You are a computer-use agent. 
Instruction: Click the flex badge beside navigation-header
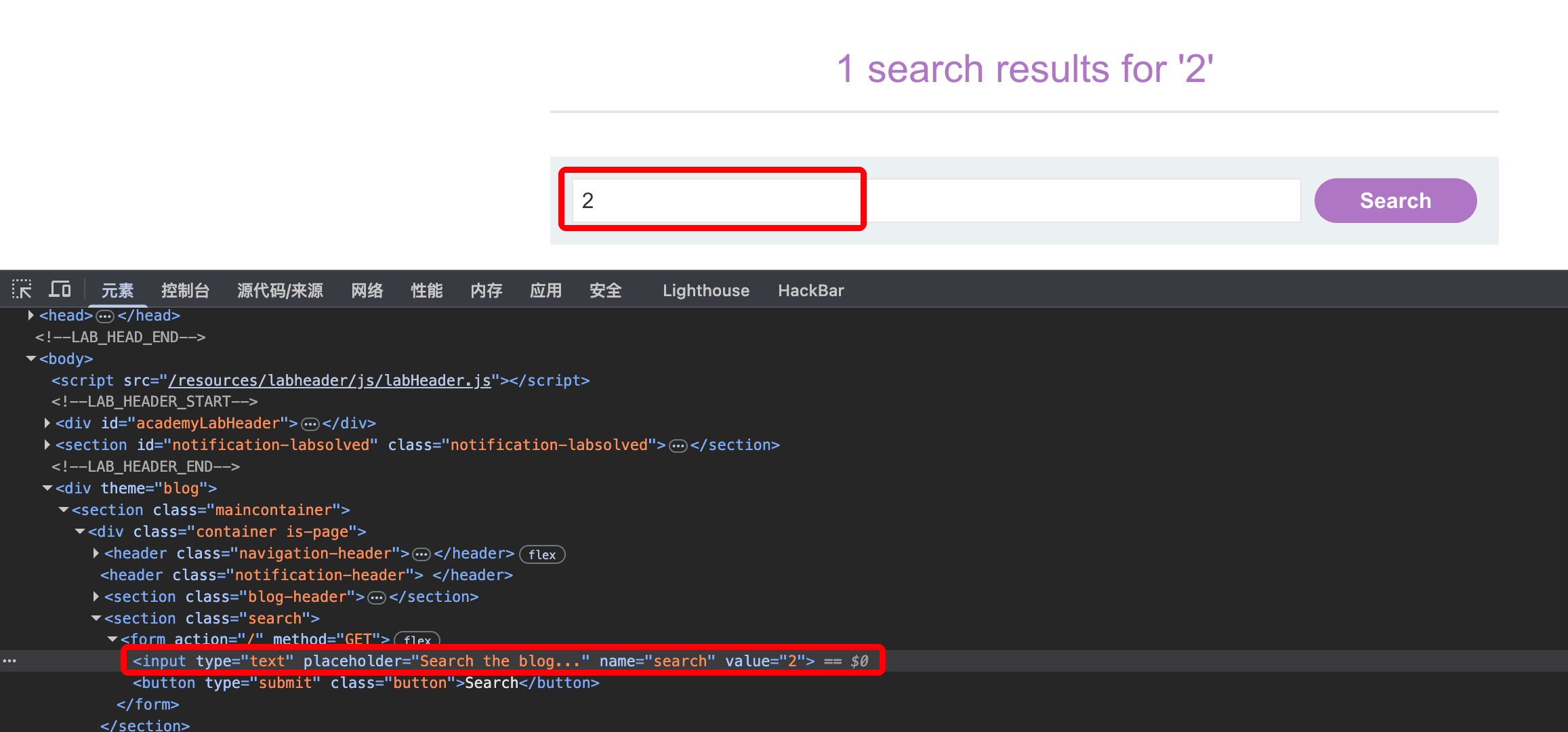point(542,554)
